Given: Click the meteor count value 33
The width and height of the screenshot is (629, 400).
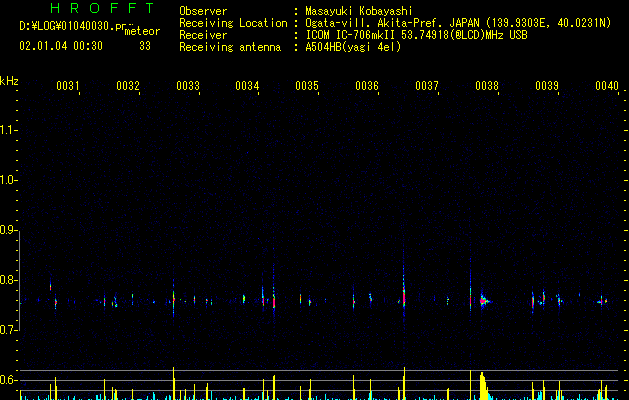Looking at the screenshot, I should pos(145,46).
